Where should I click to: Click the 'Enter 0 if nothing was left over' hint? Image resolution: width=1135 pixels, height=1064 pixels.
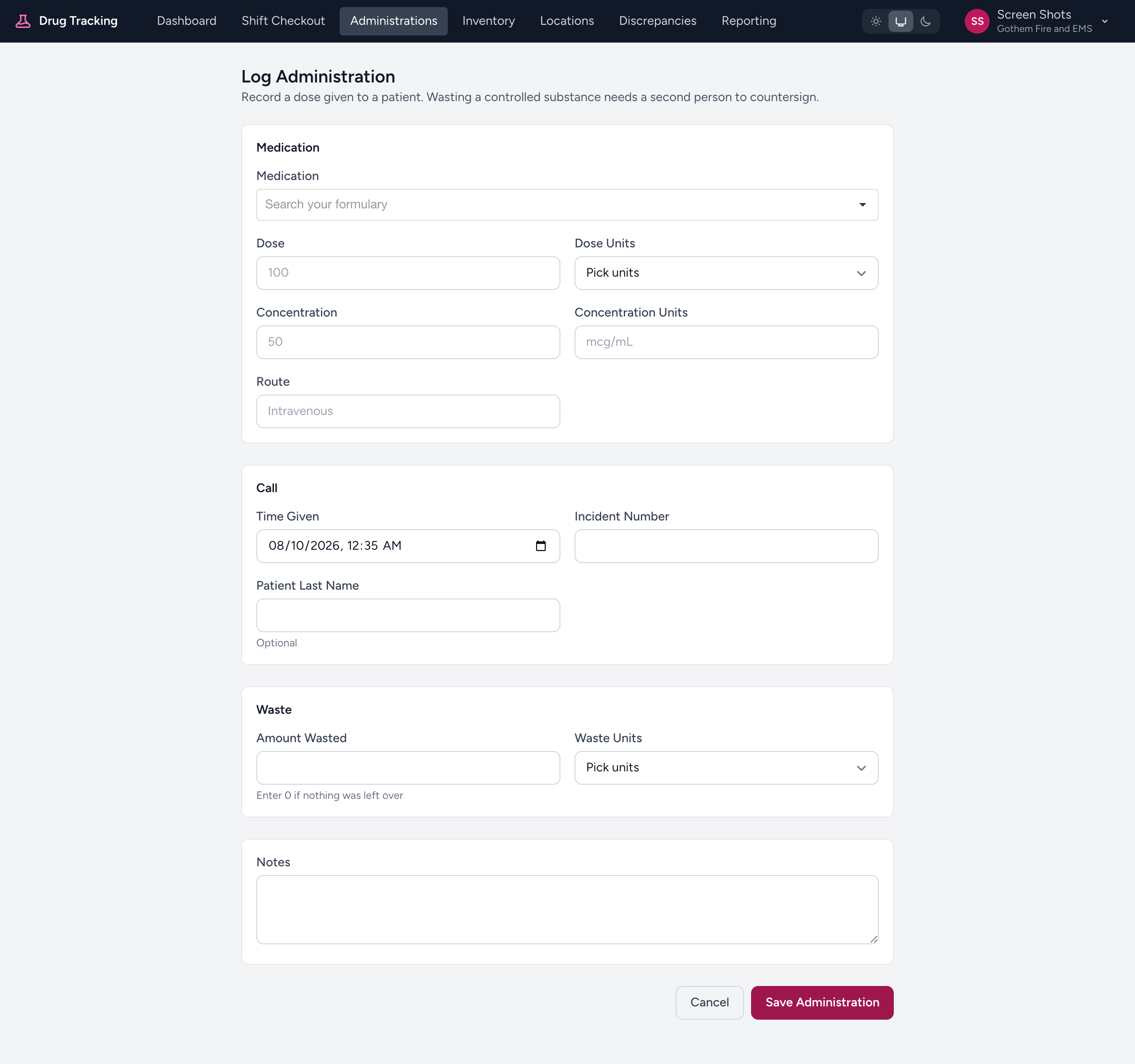pos(329,795)
